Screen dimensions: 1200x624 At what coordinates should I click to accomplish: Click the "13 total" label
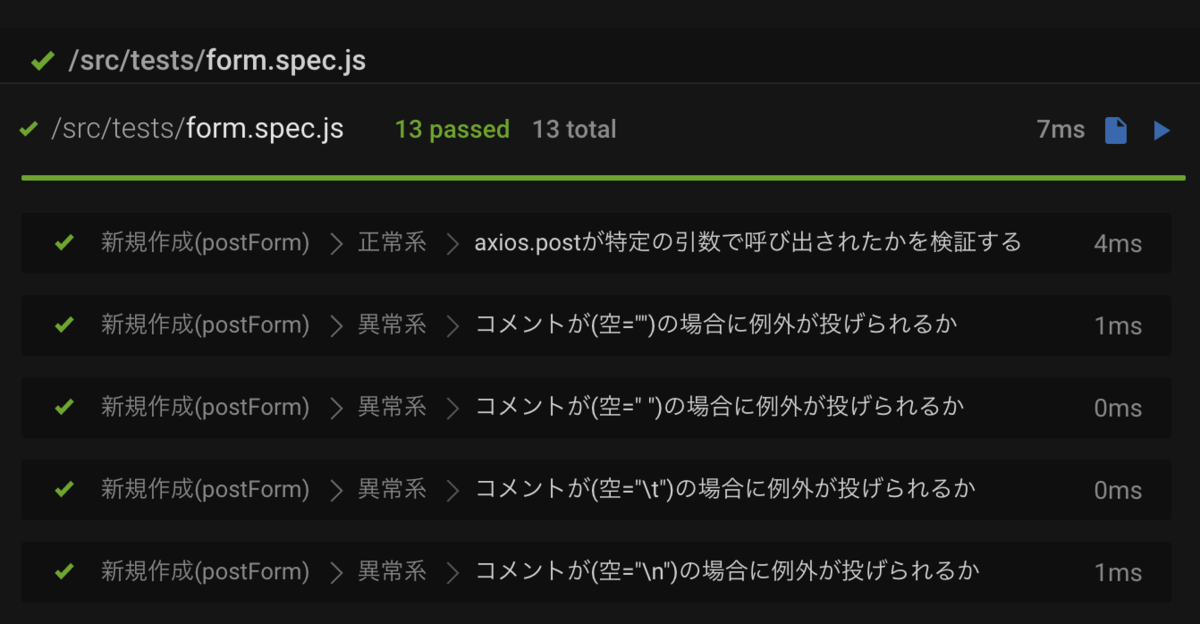tap(574, 129)
